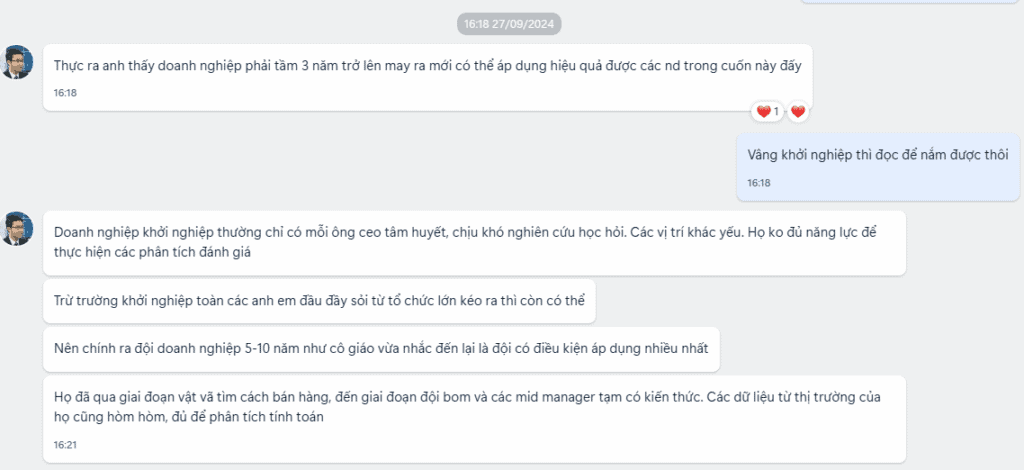
Task: Click the 16:18 timestamp under first message
Action: 65,93
